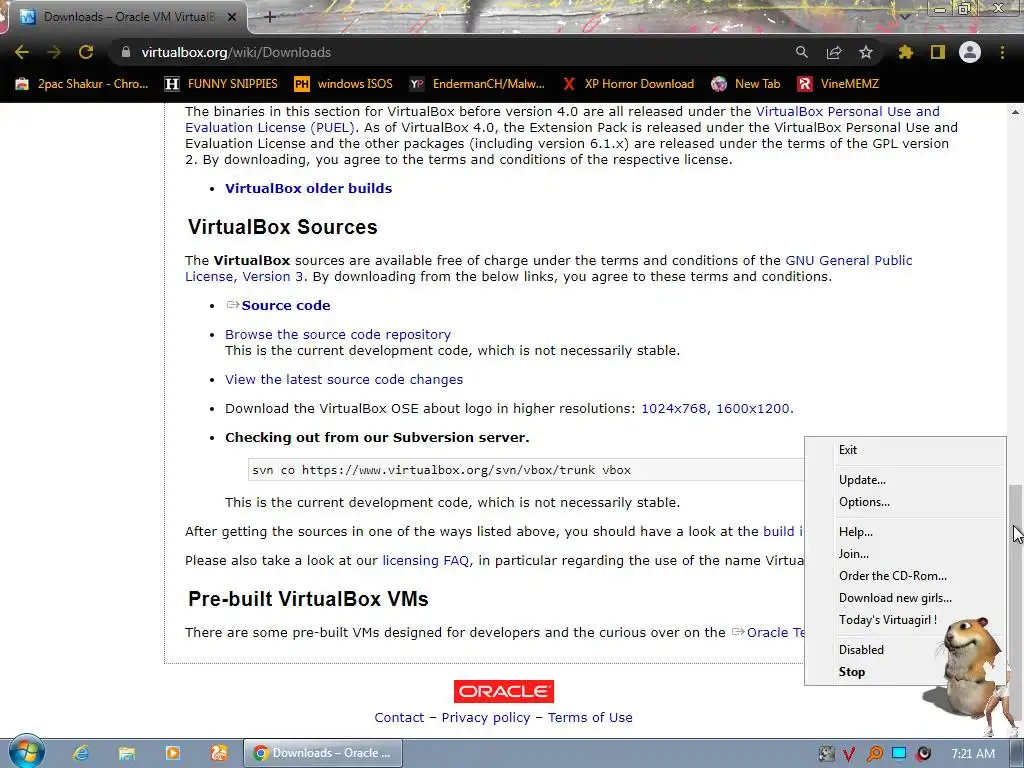Choose Join... from the context menu
Screen dimensions: 1024x768
coord(905,554)
